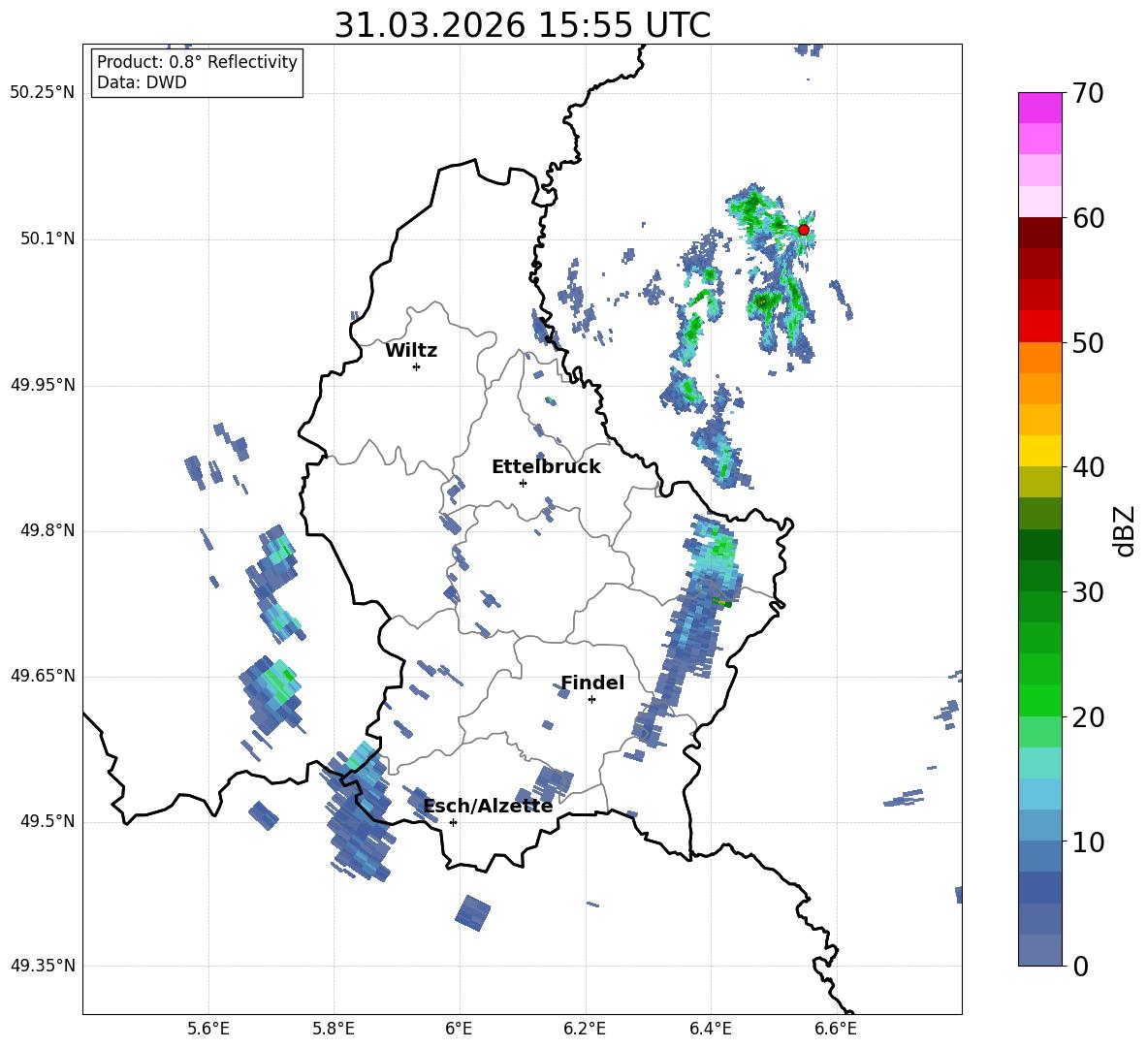Click the 50.25°N latitude label

(x=43, y=93)
